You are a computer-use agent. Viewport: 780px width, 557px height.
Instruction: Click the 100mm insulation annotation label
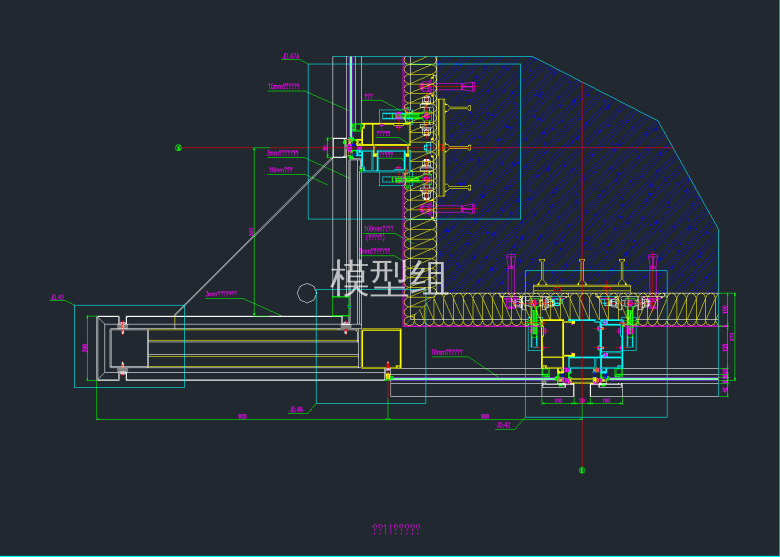379,229
